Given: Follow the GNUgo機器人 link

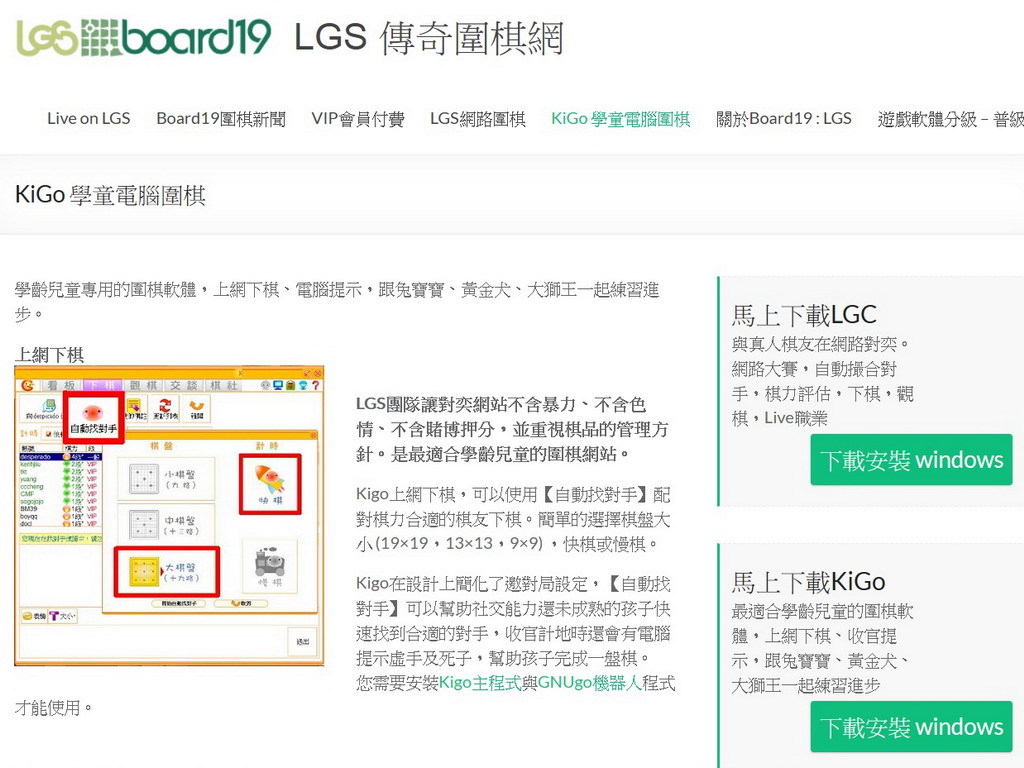Looking at the screenshot, I should [590, 683].
